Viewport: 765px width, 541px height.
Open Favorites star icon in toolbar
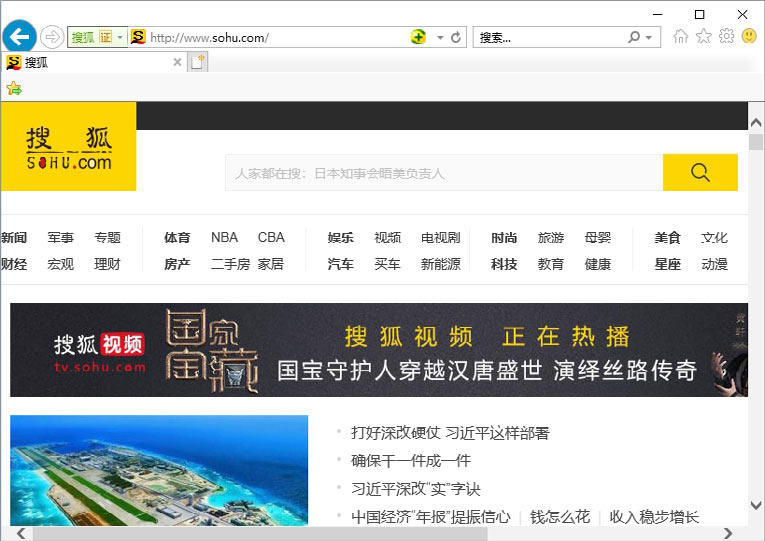click(x=704, y=37)
